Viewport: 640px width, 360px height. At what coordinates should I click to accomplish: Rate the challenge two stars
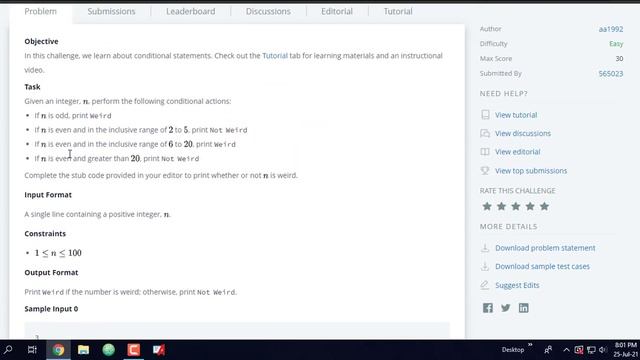tap(501, 206)
